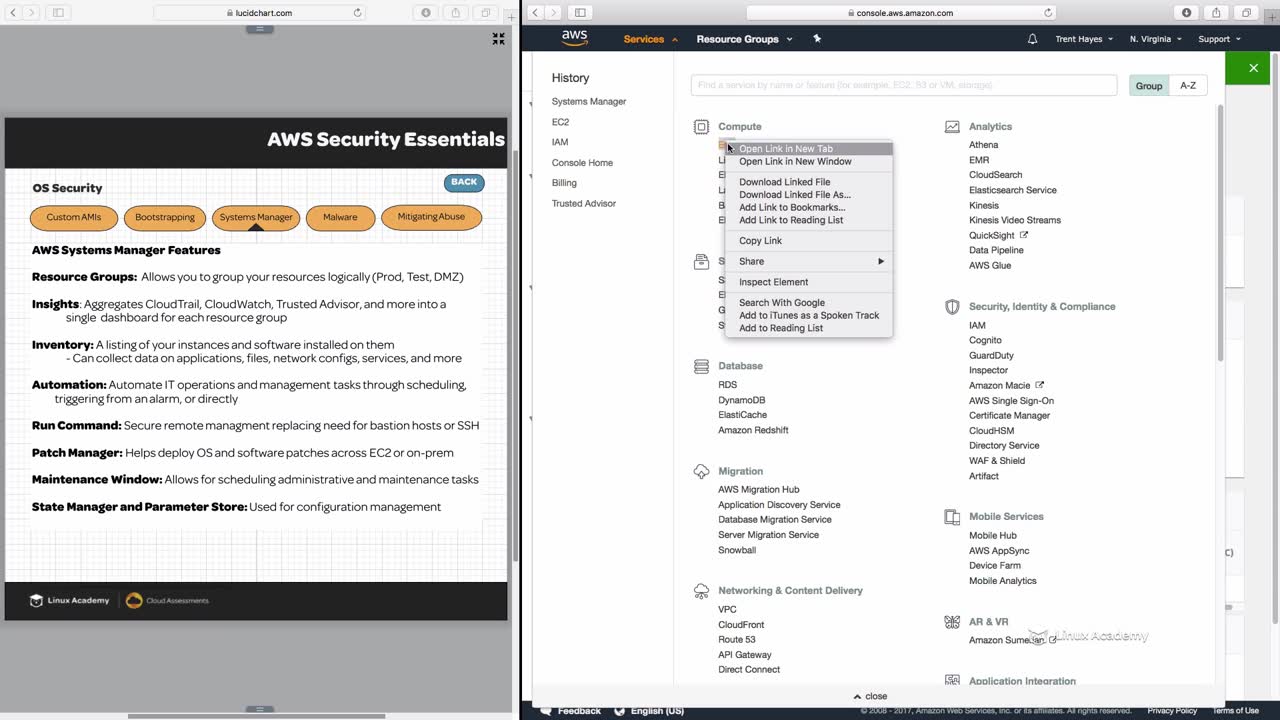Open Systems Manager from History list

click(x=589, y=102)
